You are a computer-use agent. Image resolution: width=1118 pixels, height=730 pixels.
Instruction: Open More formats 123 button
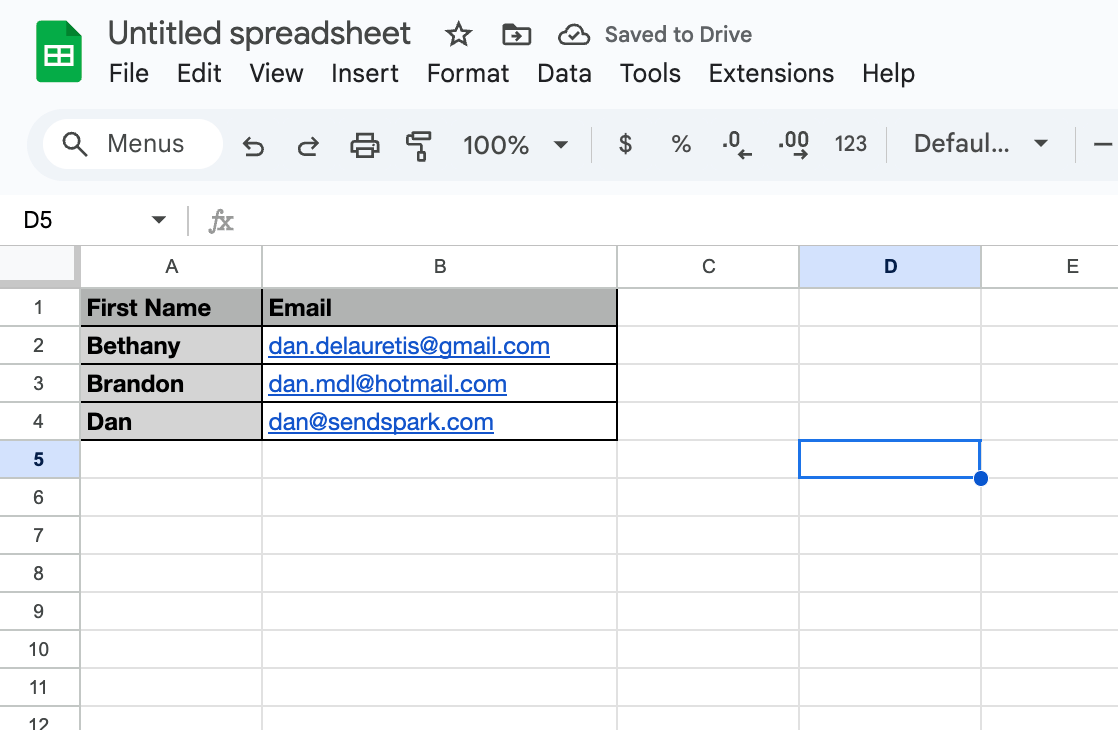(851, 144)
